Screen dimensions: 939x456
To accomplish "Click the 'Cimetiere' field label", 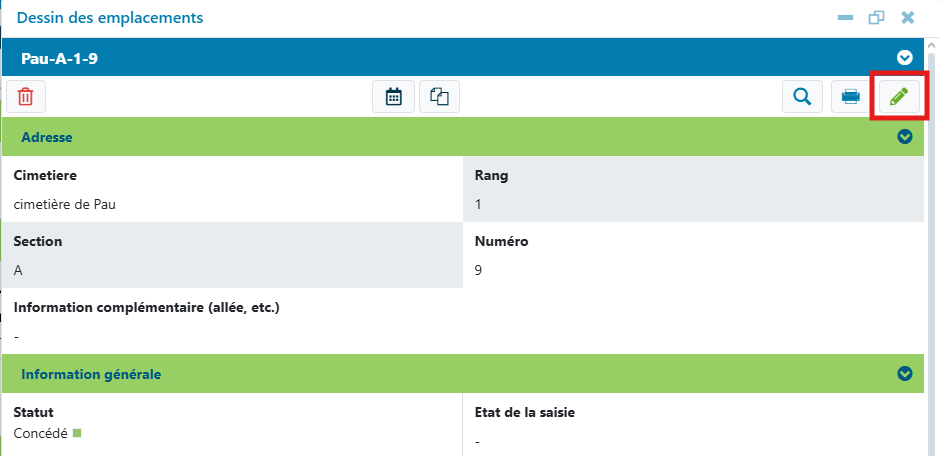I will tap(45, 176).
